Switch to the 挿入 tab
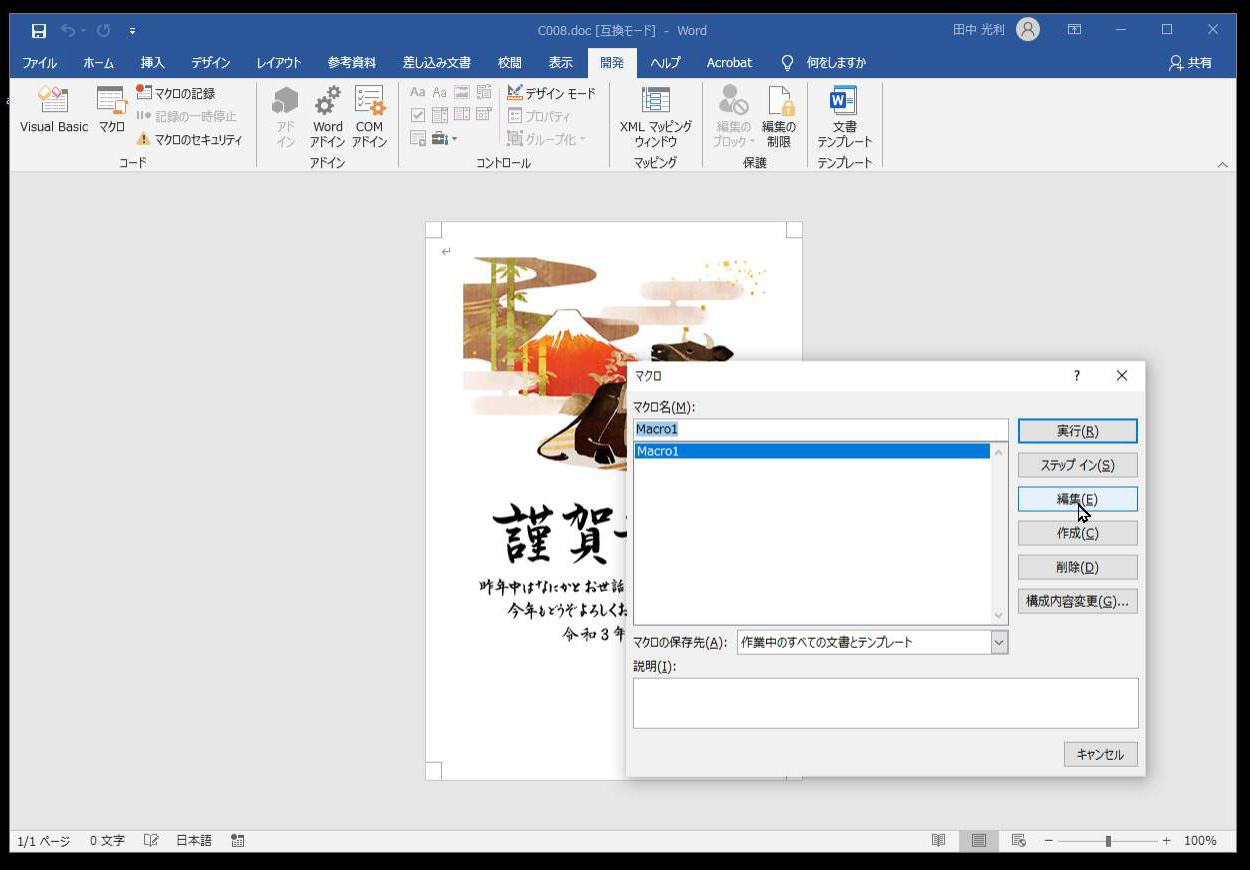 (153, 63)
